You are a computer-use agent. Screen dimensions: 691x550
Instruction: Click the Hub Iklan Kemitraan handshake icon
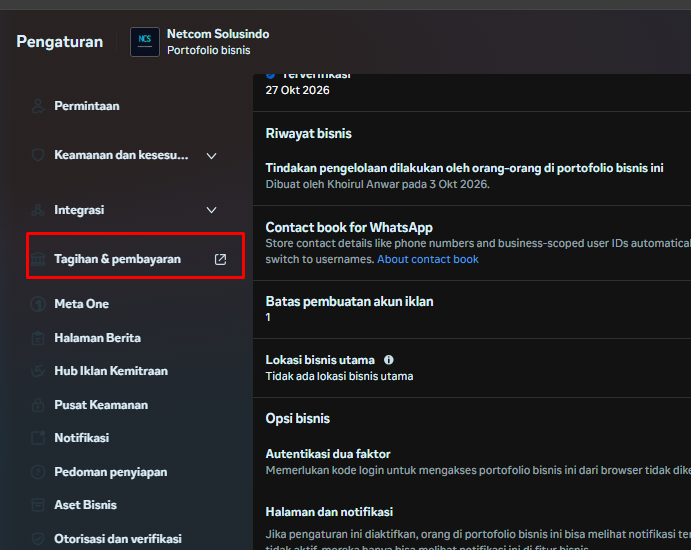click(x=38, y=371)
